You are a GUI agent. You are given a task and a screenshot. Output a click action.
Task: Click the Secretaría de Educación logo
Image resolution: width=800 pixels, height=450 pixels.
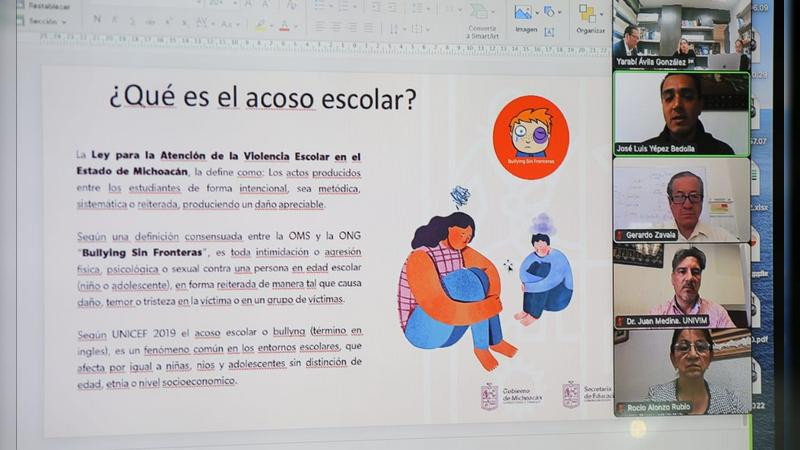pos(587,394)
